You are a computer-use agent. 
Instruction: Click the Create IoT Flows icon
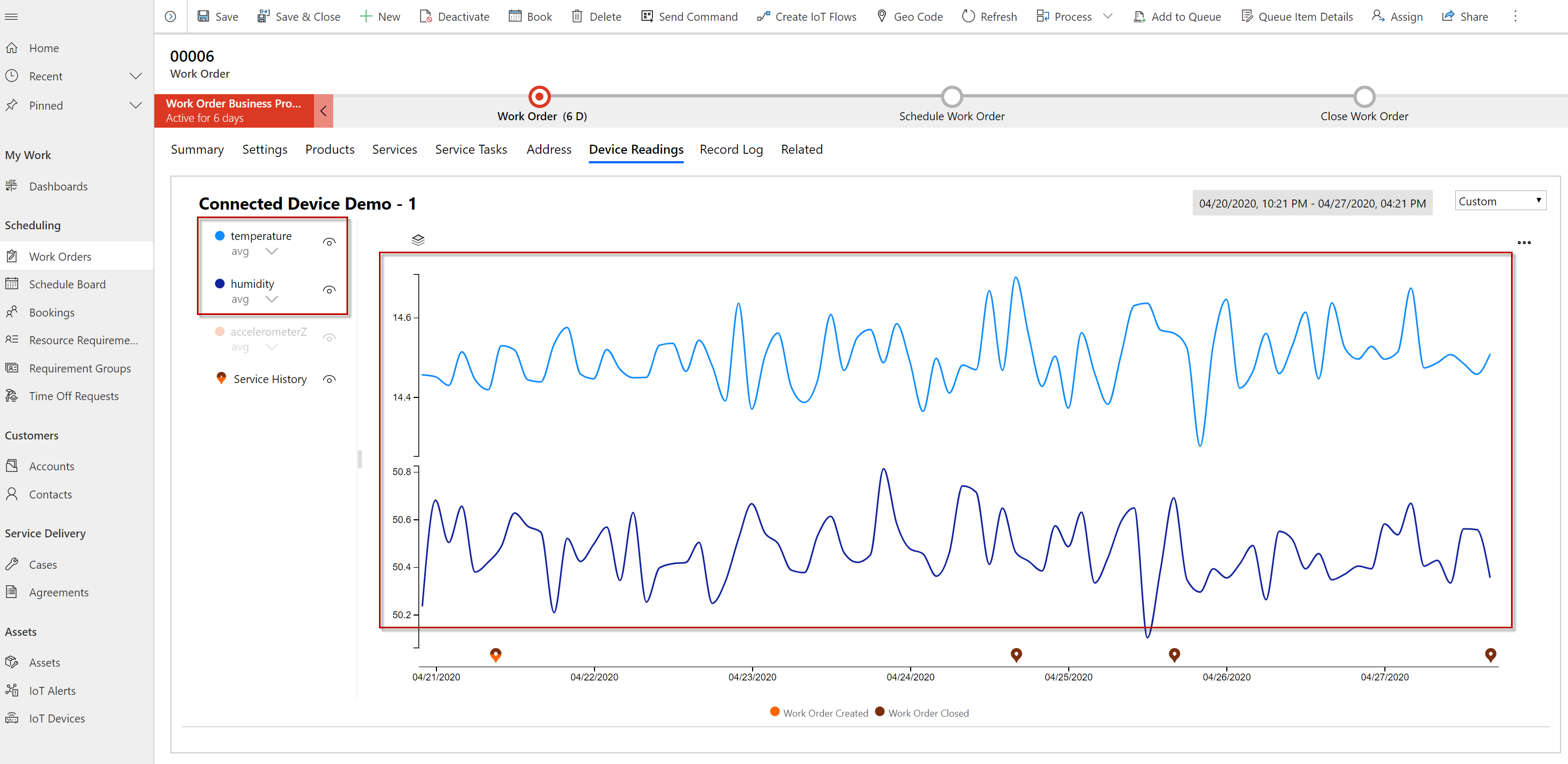[x=763, y=15]
